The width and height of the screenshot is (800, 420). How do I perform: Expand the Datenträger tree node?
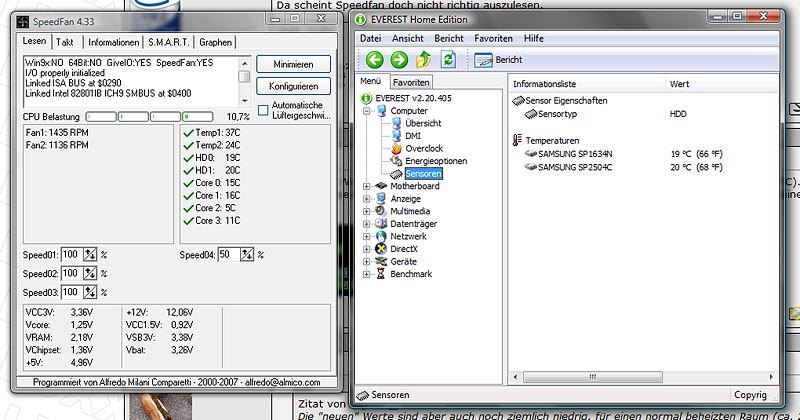(366, 224)
